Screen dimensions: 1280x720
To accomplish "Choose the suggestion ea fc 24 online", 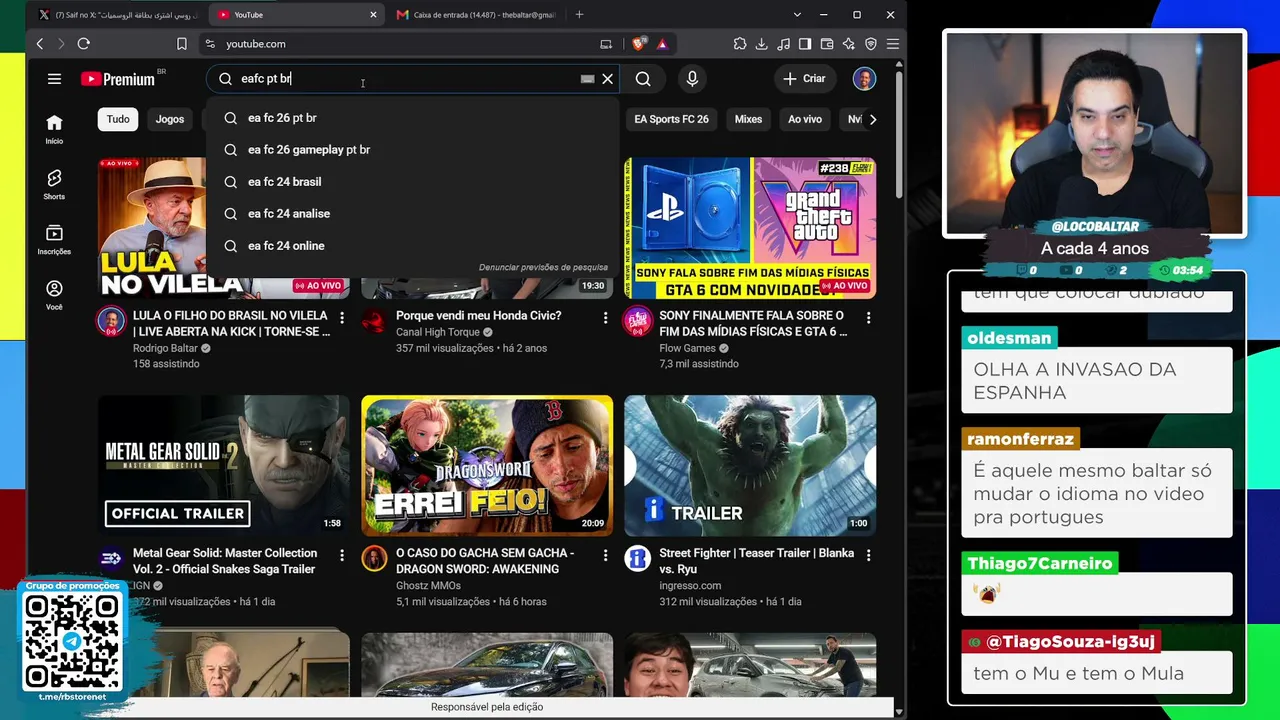I will pyautogui.click(x=412, y=246).
